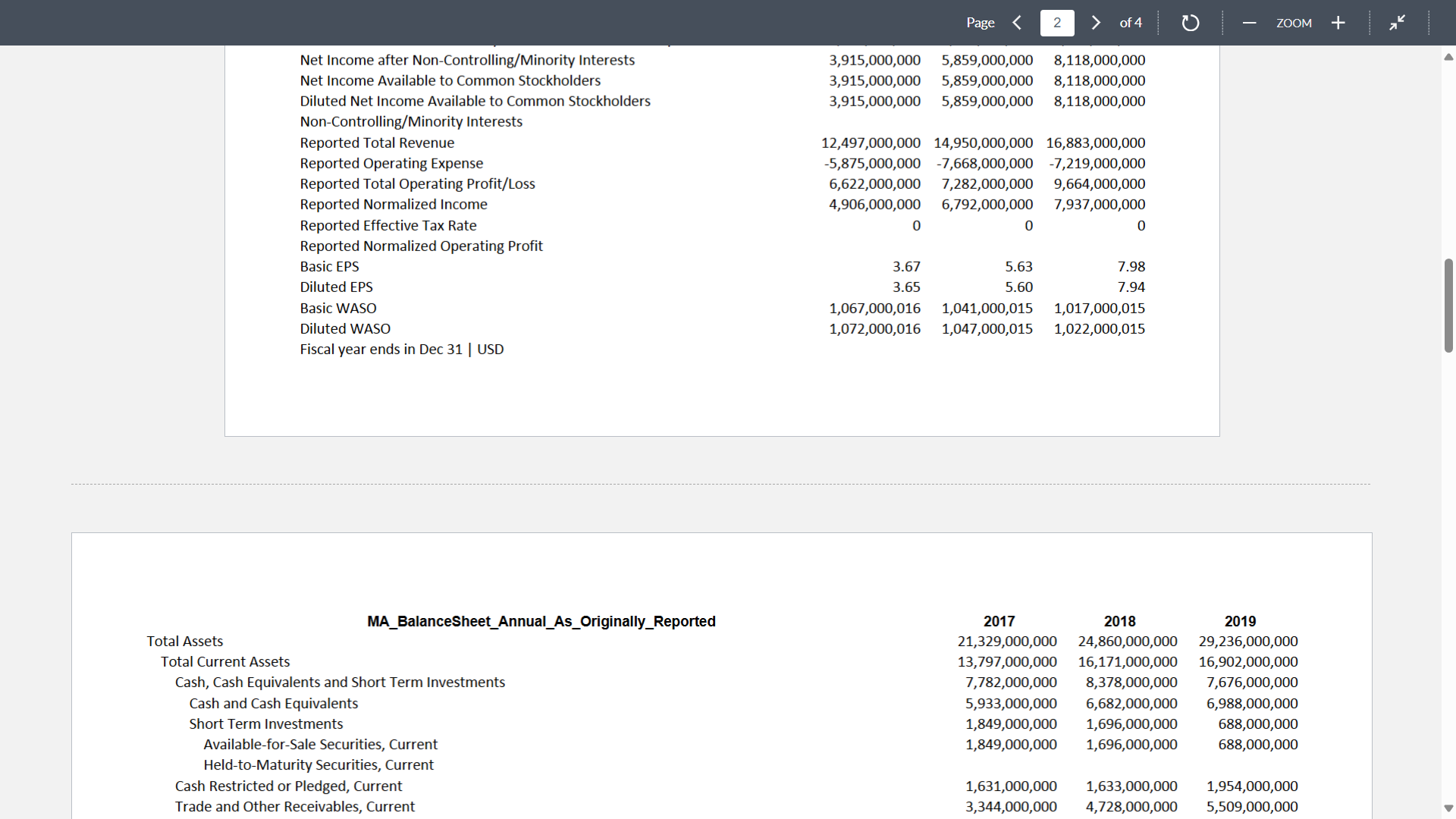Click the 2019 column header

(x=1240, y=621)
